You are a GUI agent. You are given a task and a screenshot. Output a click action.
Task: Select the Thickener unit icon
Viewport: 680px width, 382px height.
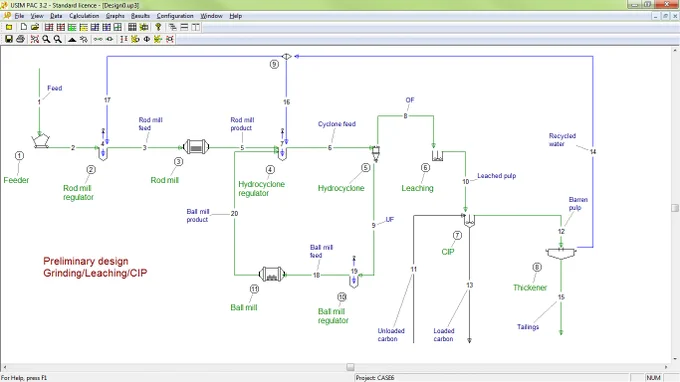[561, 253]
